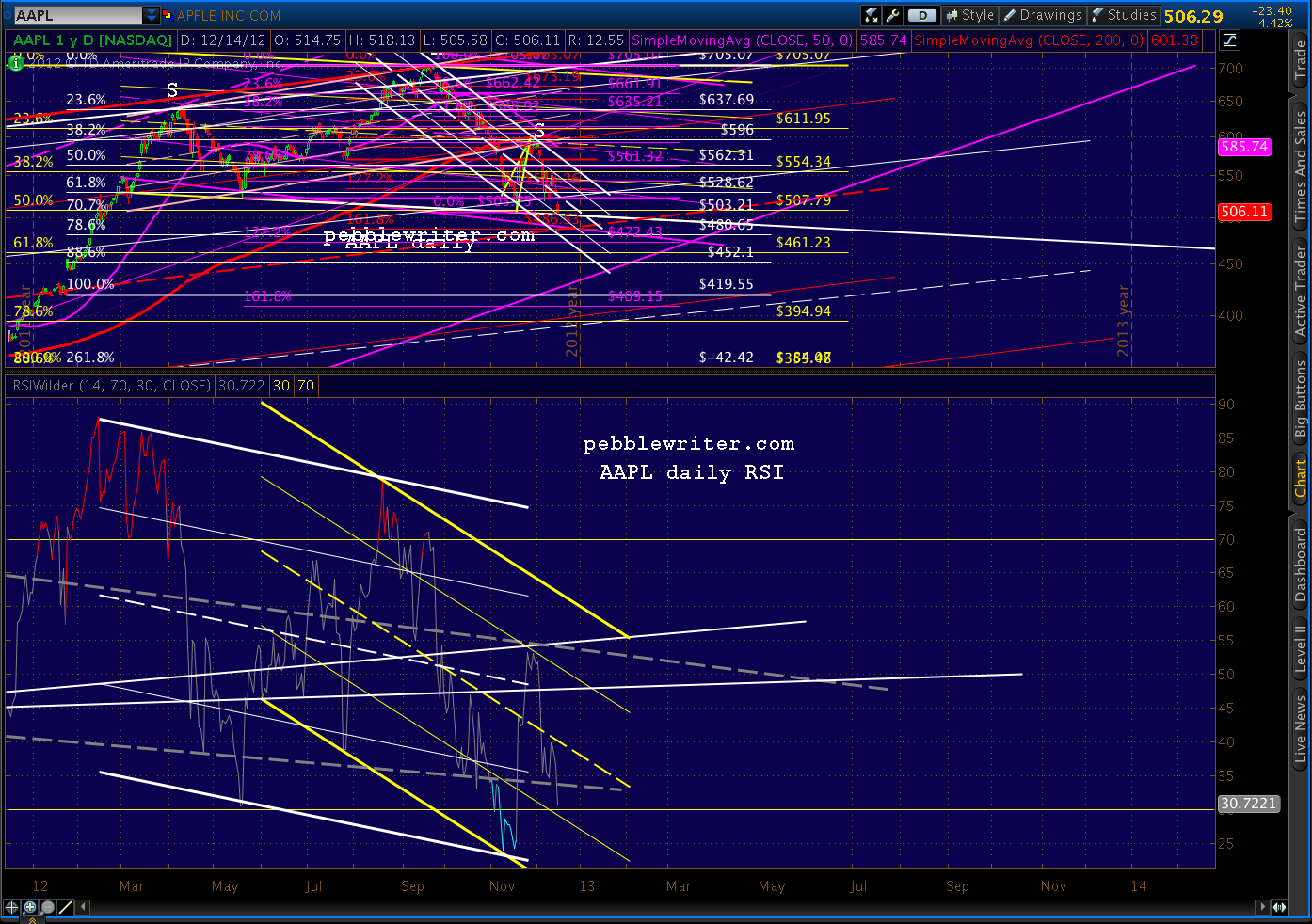Click the green info icon on the price chart
1312x924 pixels.
[x=16, y=63]
